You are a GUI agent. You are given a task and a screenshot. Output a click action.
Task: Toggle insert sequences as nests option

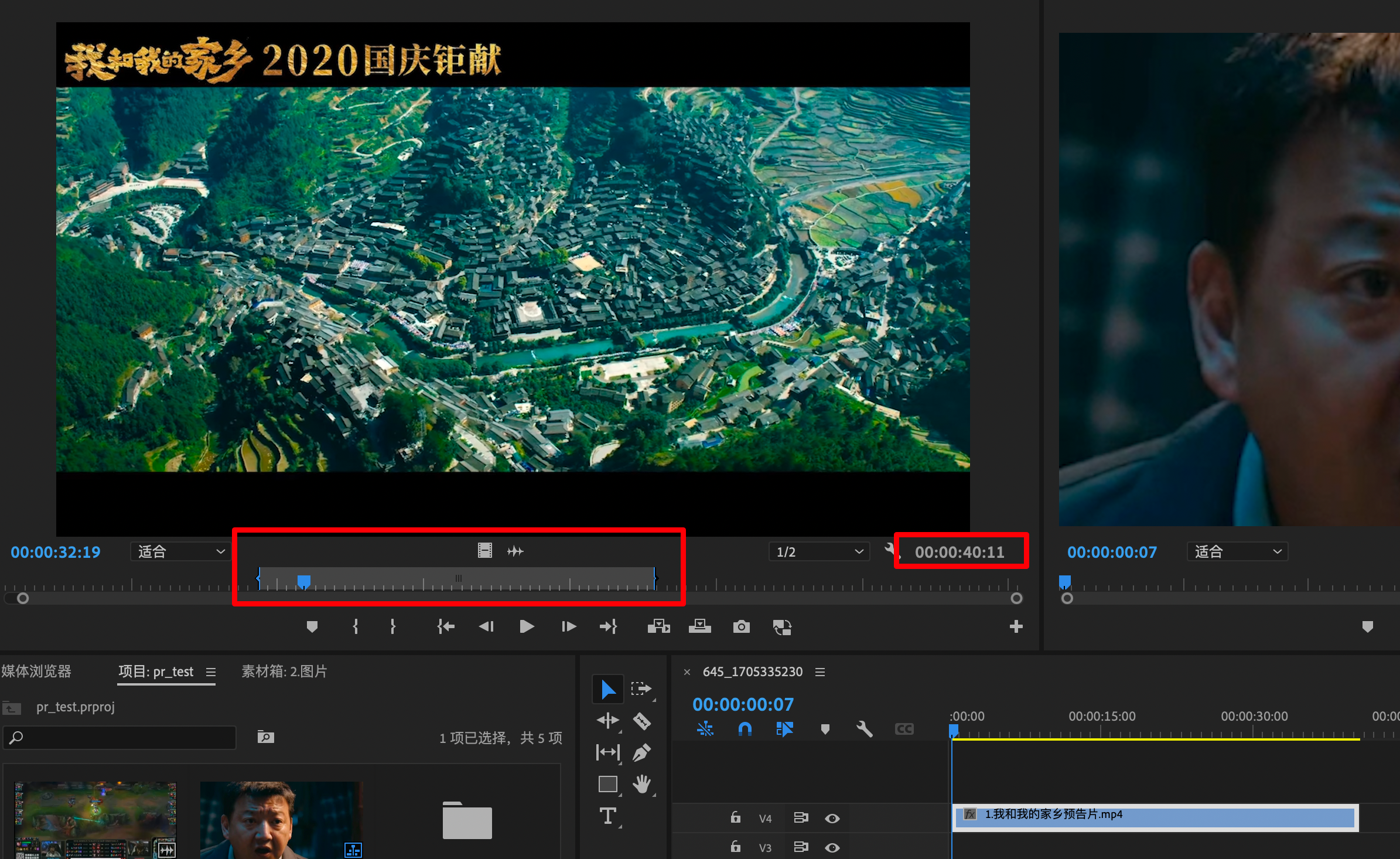coord(705,729)
